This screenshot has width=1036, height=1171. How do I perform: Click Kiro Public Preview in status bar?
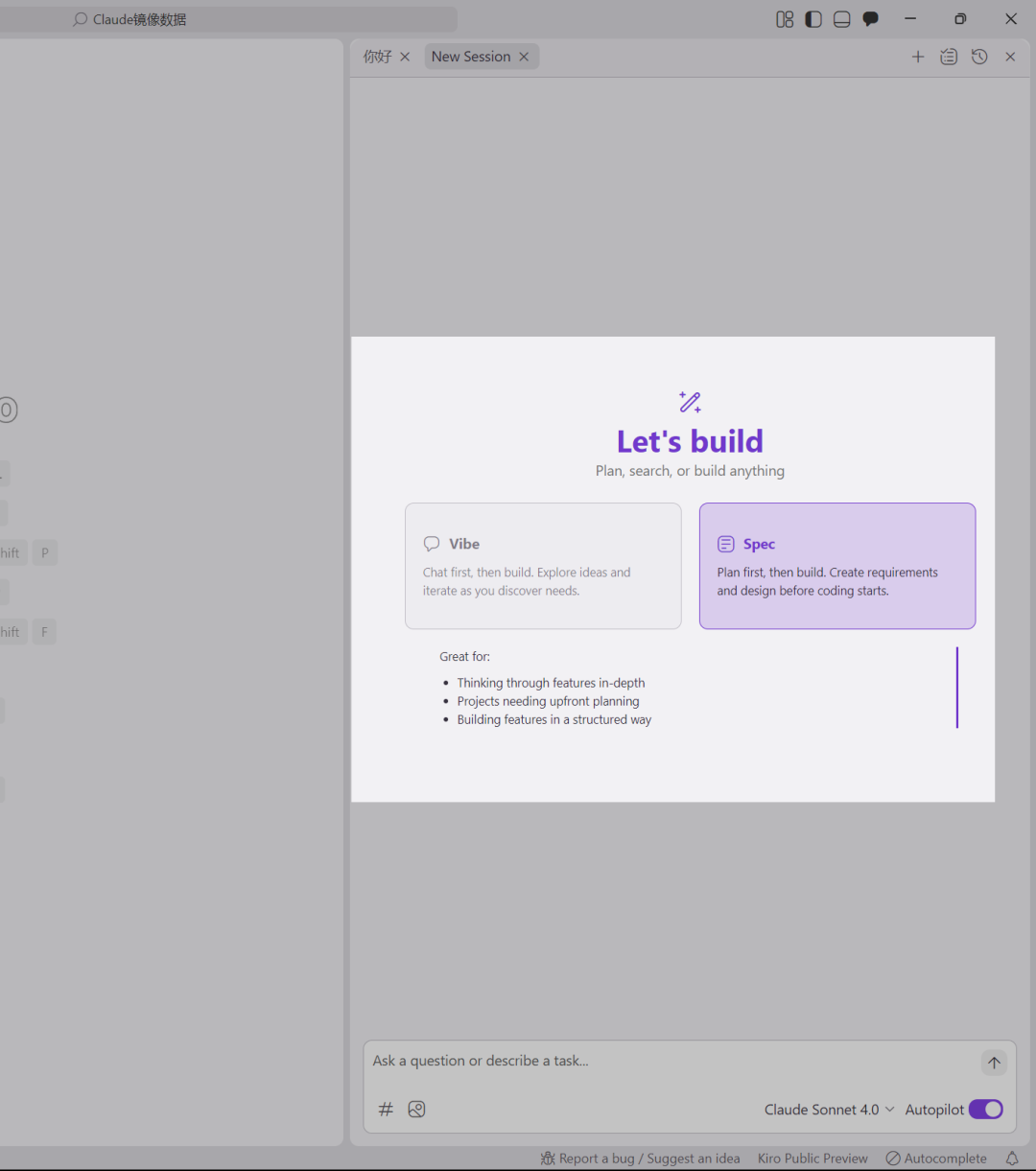point(812,1159)
